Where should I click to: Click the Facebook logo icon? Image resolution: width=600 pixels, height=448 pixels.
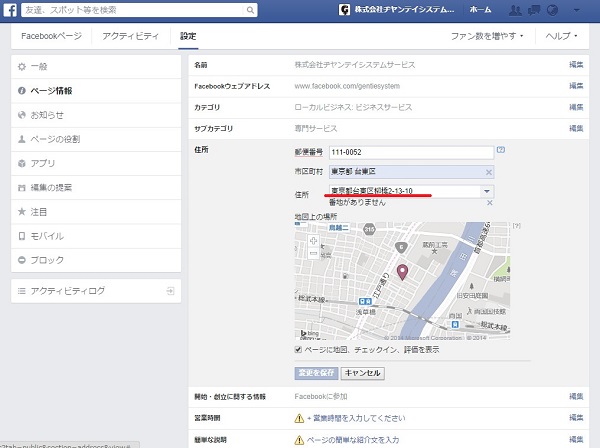pos(10,10)
